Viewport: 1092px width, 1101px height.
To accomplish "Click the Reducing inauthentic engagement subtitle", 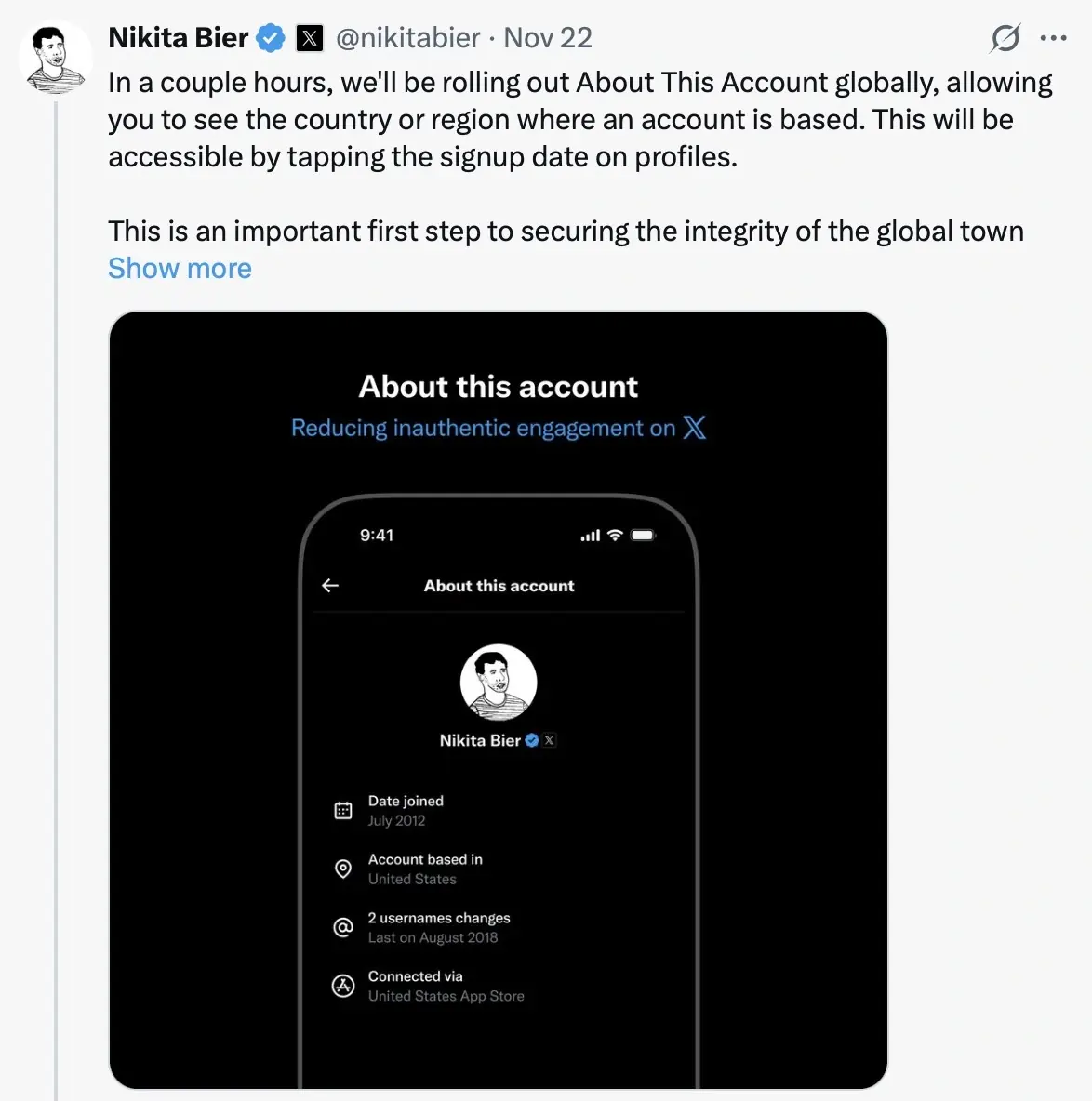I will (x=483, y=428).
